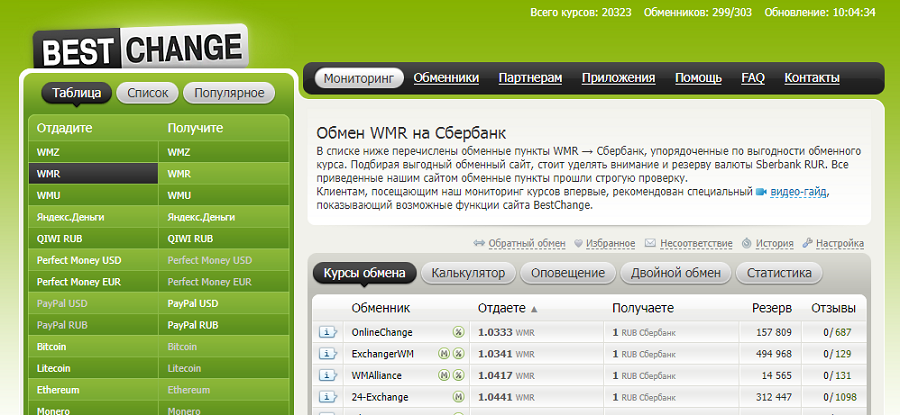Open the видео-гайд link
The width and height of the screenshot is (900, 415).
click(x=798, y=192)
